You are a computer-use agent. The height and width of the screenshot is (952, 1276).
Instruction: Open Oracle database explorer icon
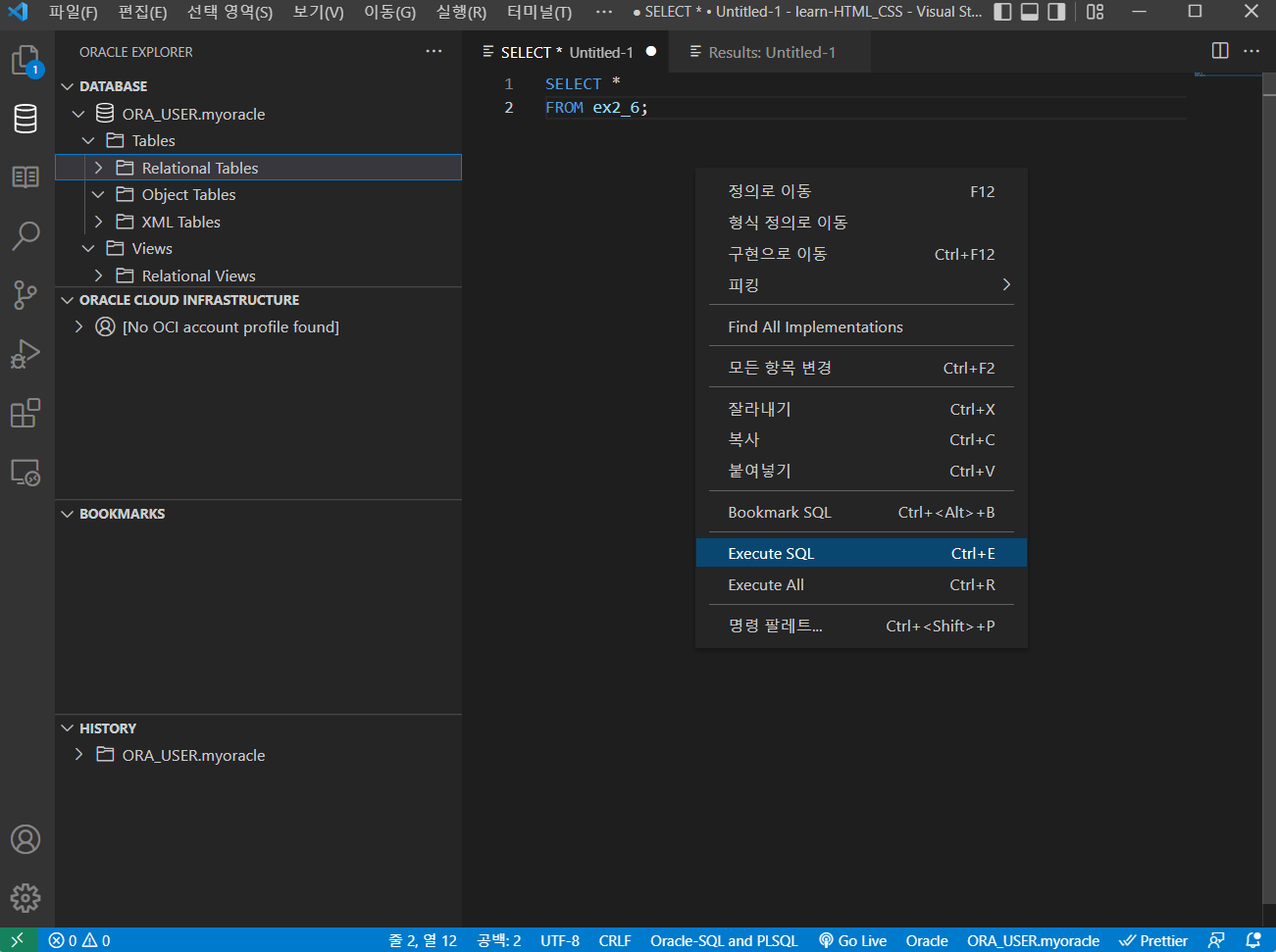(x=26, y=119)
